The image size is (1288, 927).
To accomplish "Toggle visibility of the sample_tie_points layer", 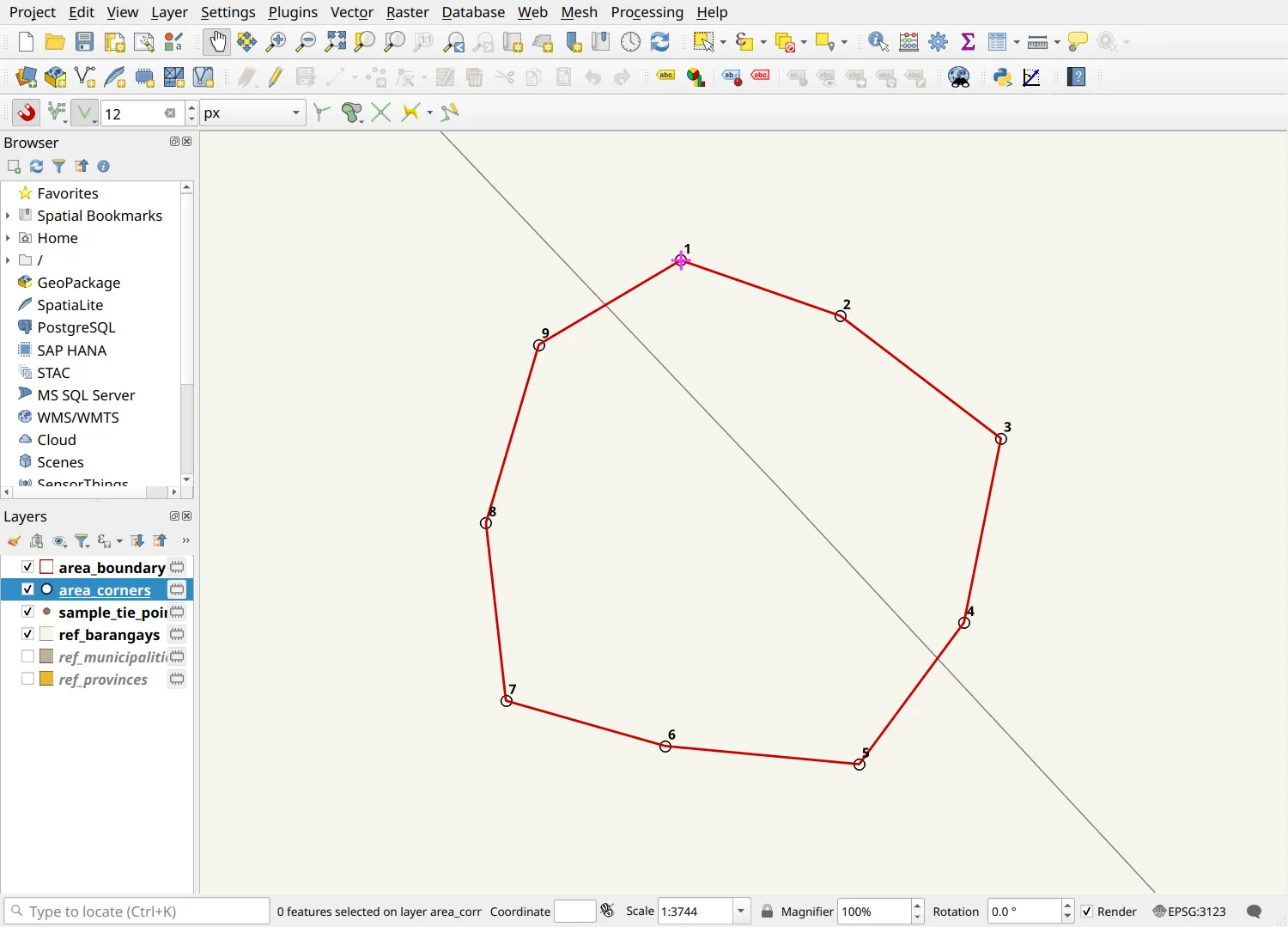I will click(x=27, y=612).
